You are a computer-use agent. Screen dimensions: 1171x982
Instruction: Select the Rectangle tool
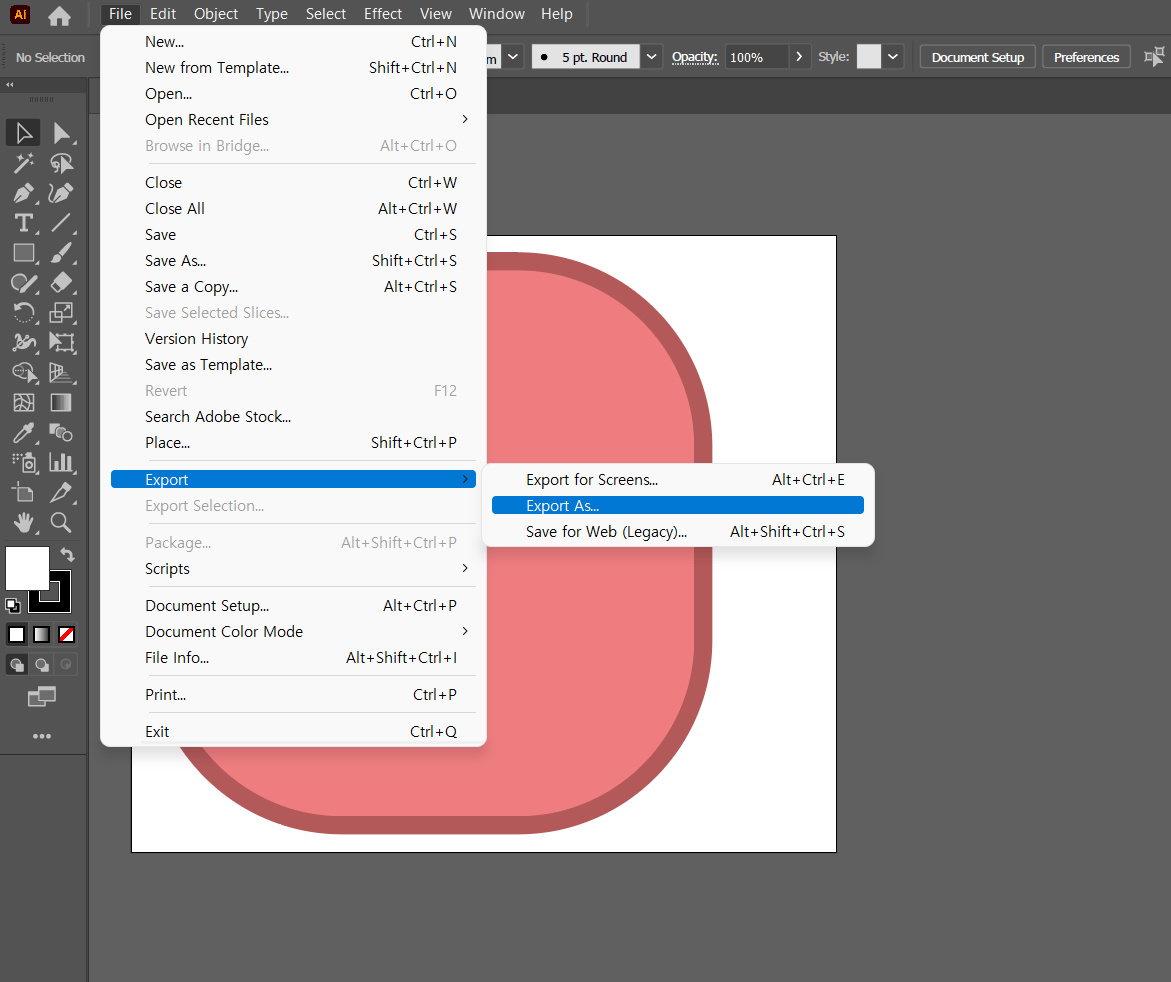coord(23,252)
